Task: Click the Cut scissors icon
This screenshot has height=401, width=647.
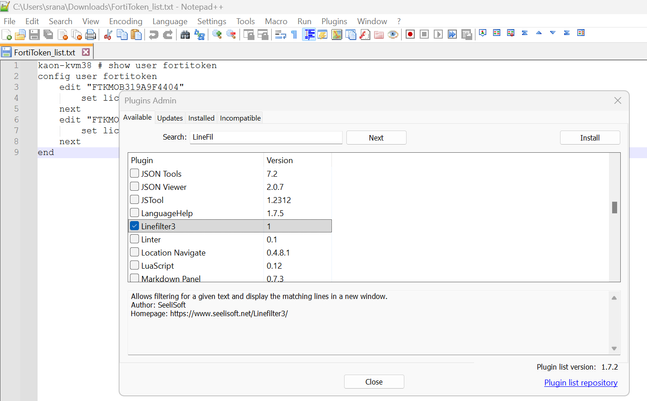Action: coord(108,34)
